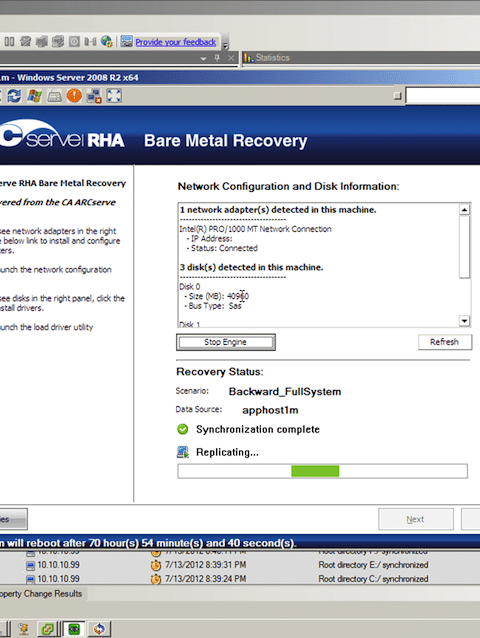The image size is (480, 638).
Task: Pin the pane using the pushpin icon
Action: (217, 58)
